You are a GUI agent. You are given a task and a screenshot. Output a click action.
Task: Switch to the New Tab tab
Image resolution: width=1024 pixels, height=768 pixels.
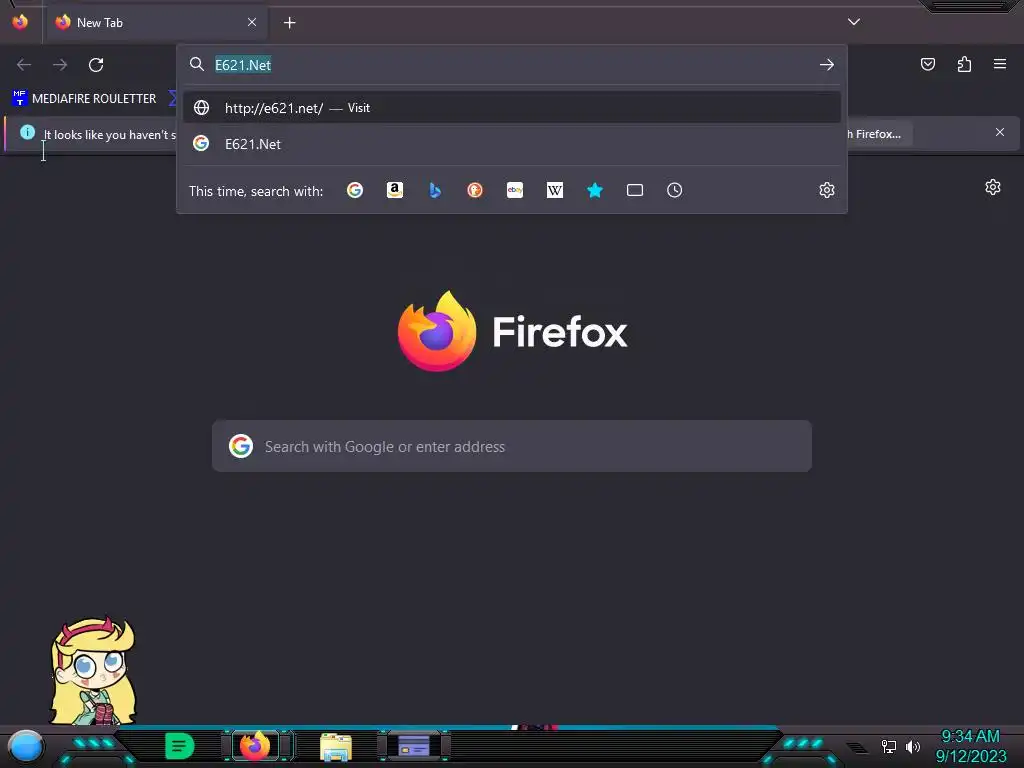(157, 23)
